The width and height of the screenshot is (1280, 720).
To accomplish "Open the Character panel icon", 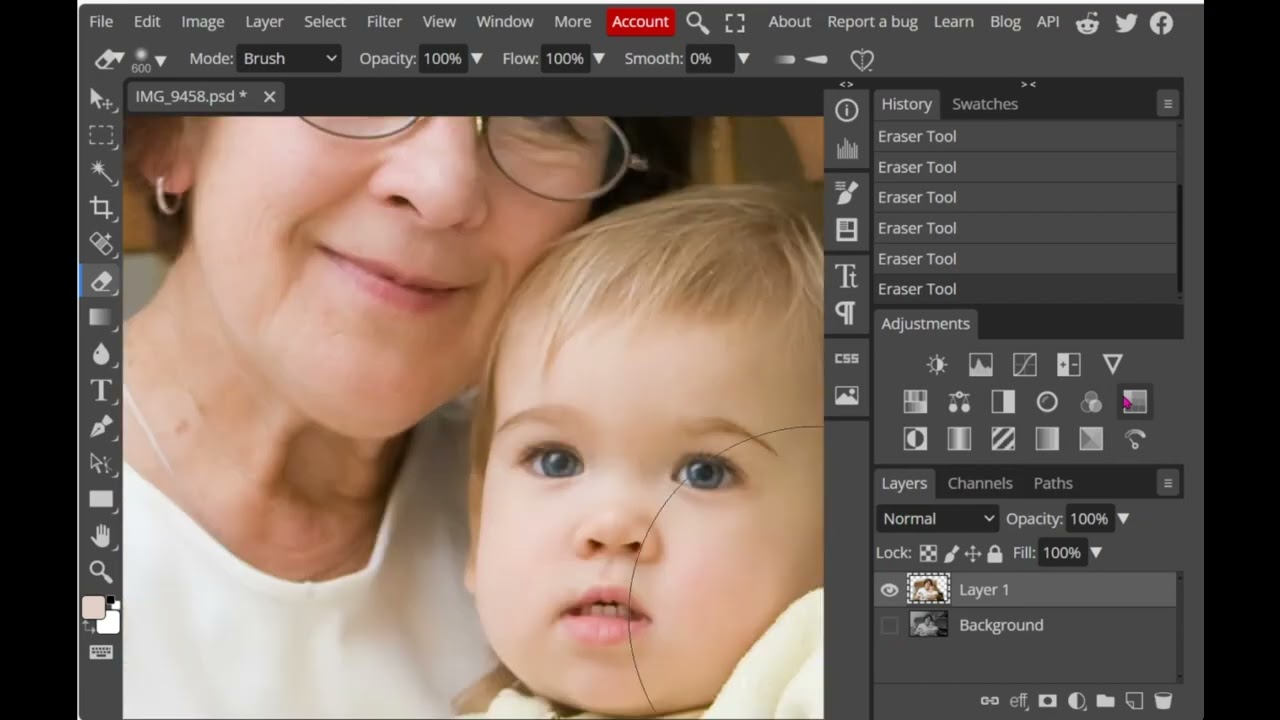I will click(x=847, y=275).
